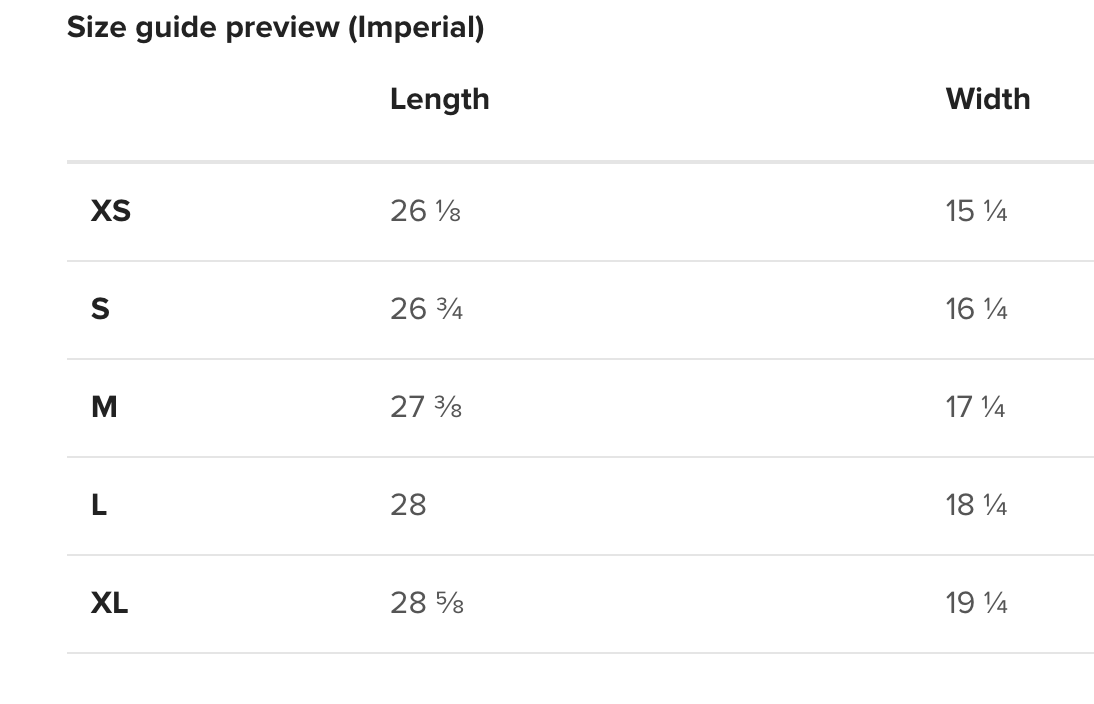Click the S width value 16 ¼
Screen dimensions: 1094x704
(976, 309)
